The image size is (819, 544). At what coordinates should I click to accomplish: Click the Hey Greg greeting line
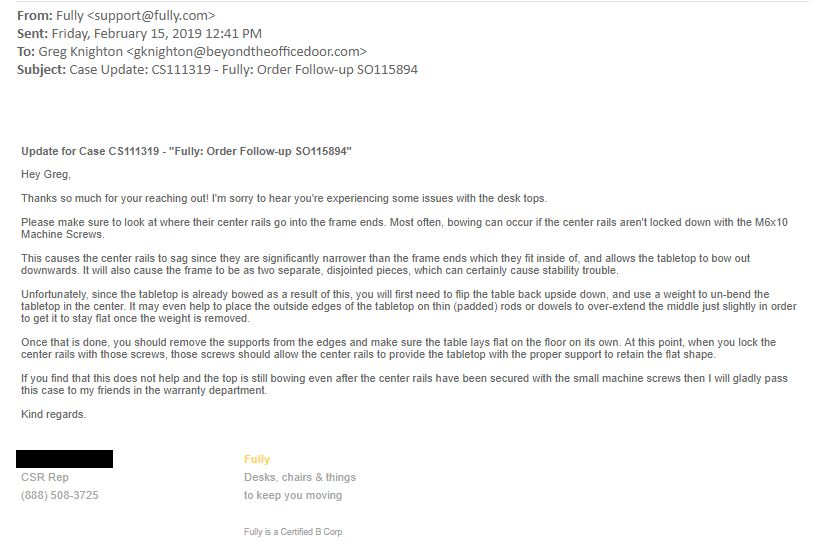46,174
